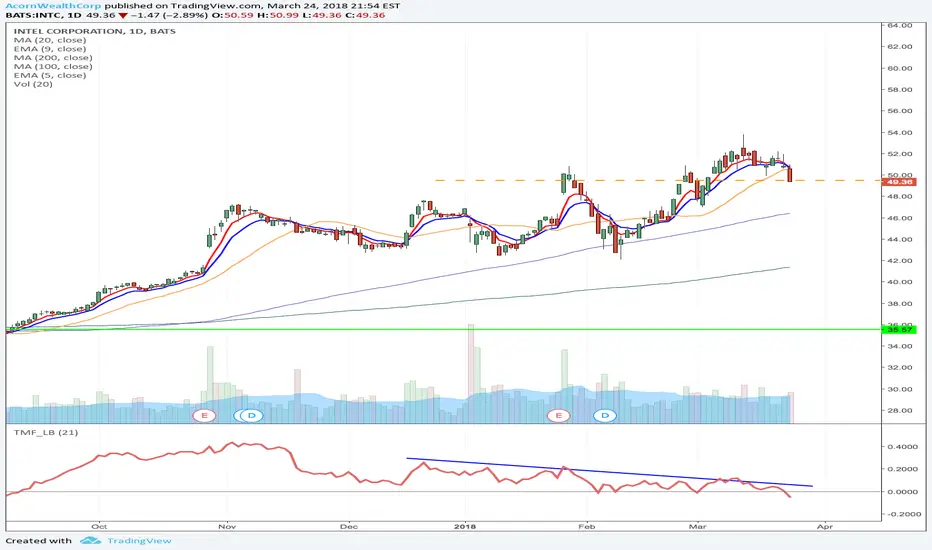Click the earnings 'E' marker in late January
The height and width of the screenshot is (550, 932).
[x=559, y=415]
